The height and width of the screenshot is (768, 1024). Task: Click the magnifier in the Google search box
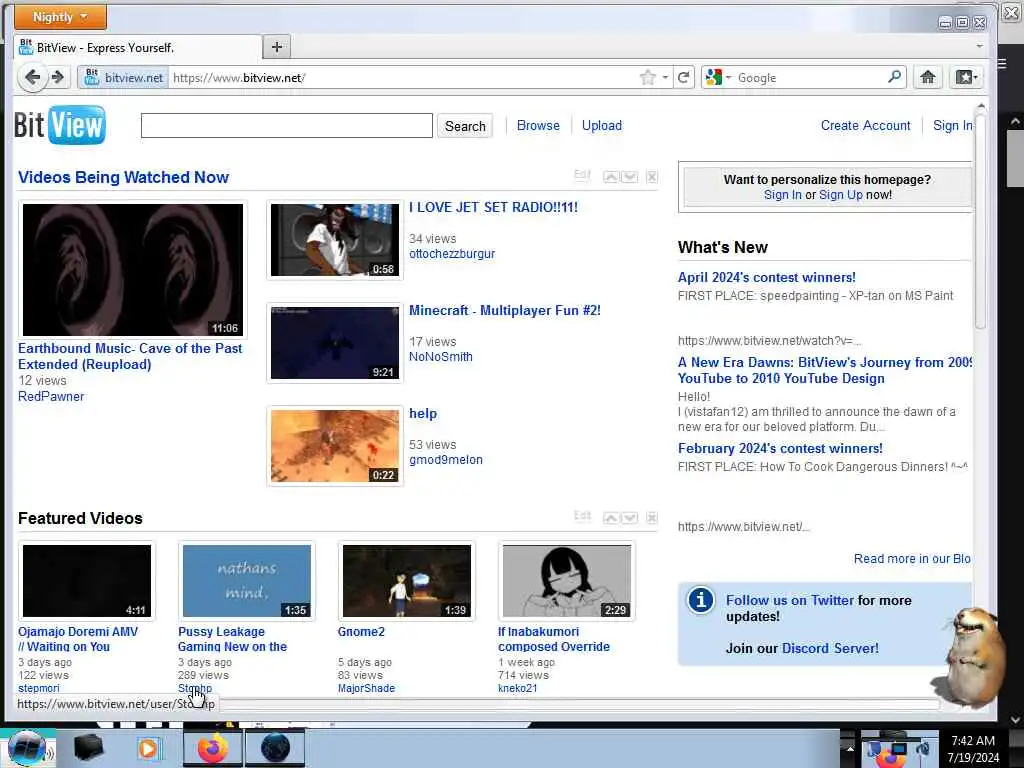pyautogui.click(x=894, y=77)
